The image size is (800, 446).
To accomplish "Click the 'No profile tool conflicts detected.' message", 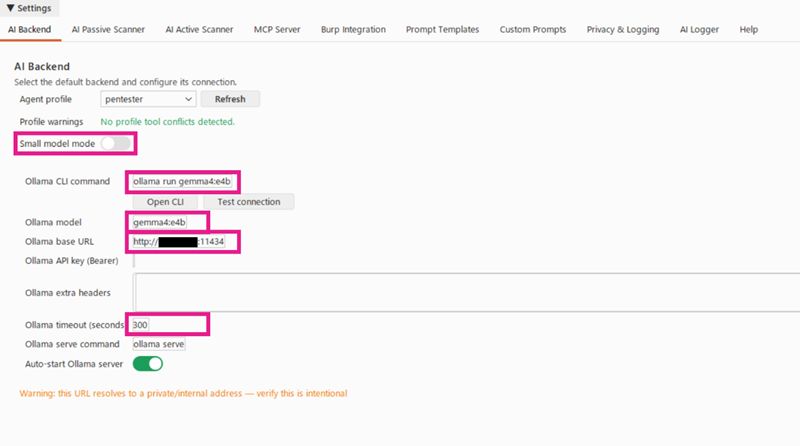I will [167, 121].
